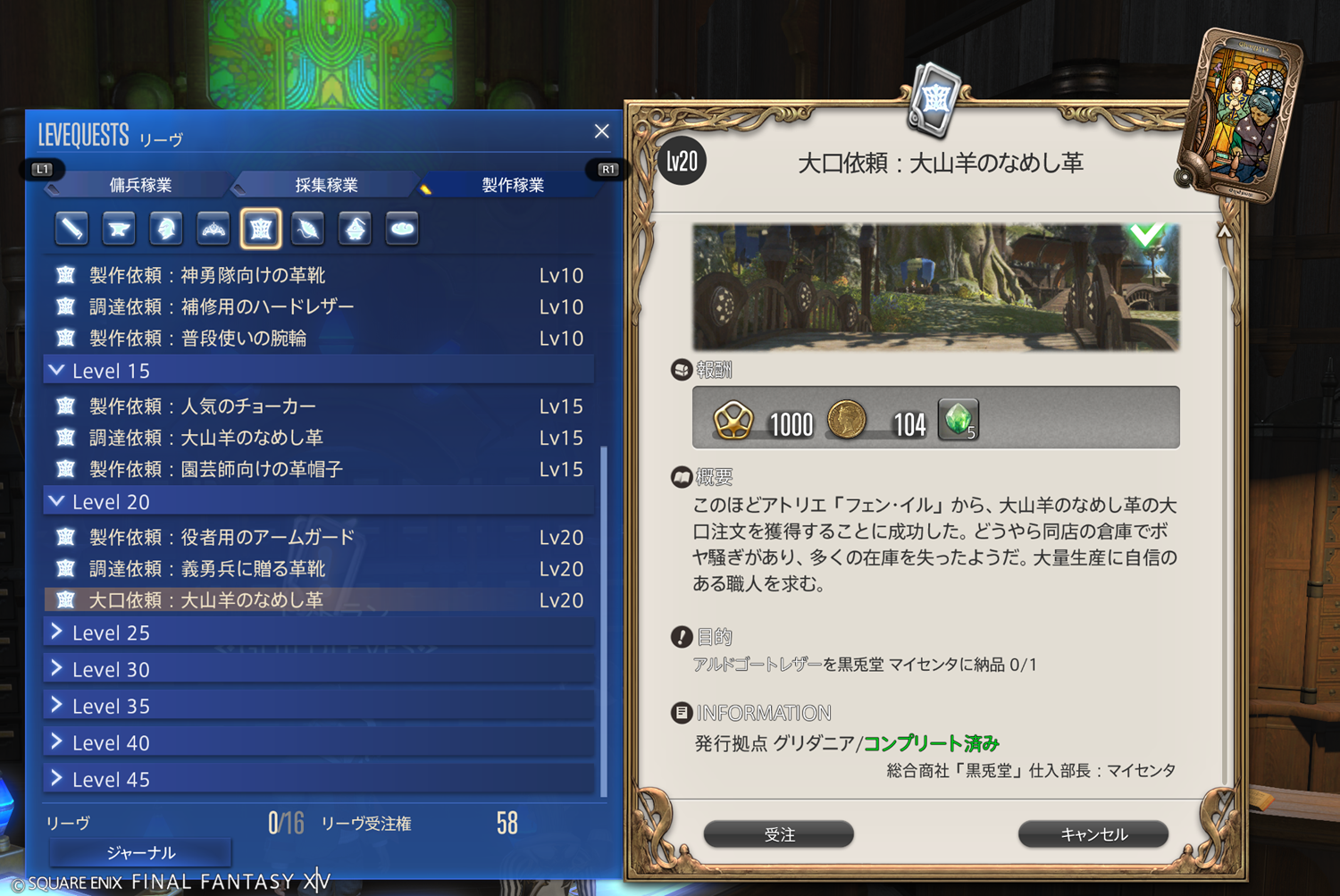Select the Goldsmith tiara class icon
The image size is (1340, 896).
coord(214,229)
